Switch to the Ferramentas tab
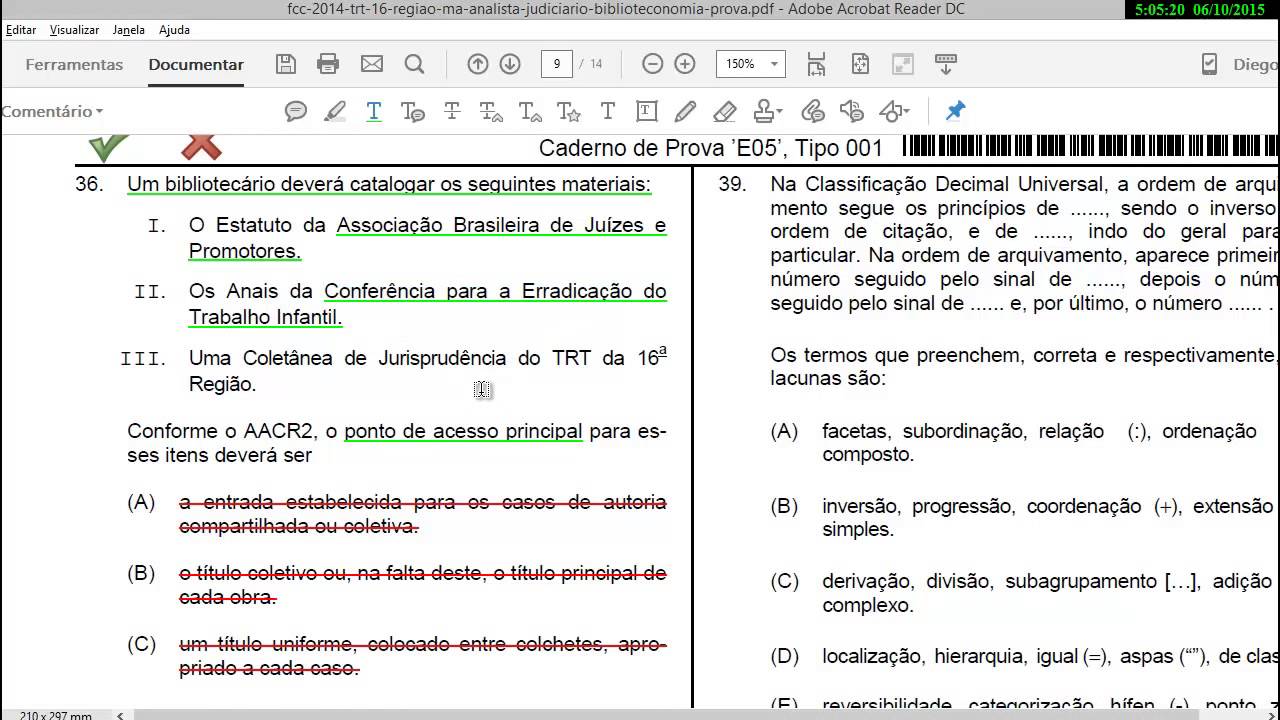1280x720 pixels. [74, 64]
